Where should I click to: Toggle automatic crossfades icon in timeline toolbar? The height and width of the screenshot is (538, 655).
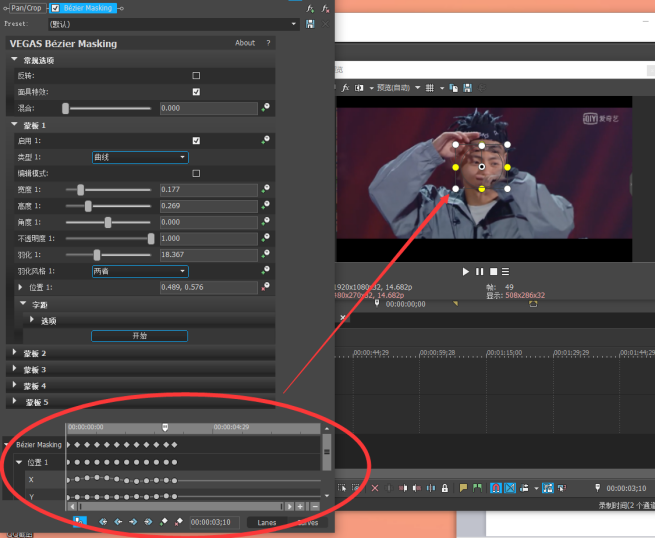[x=510, y=488]
